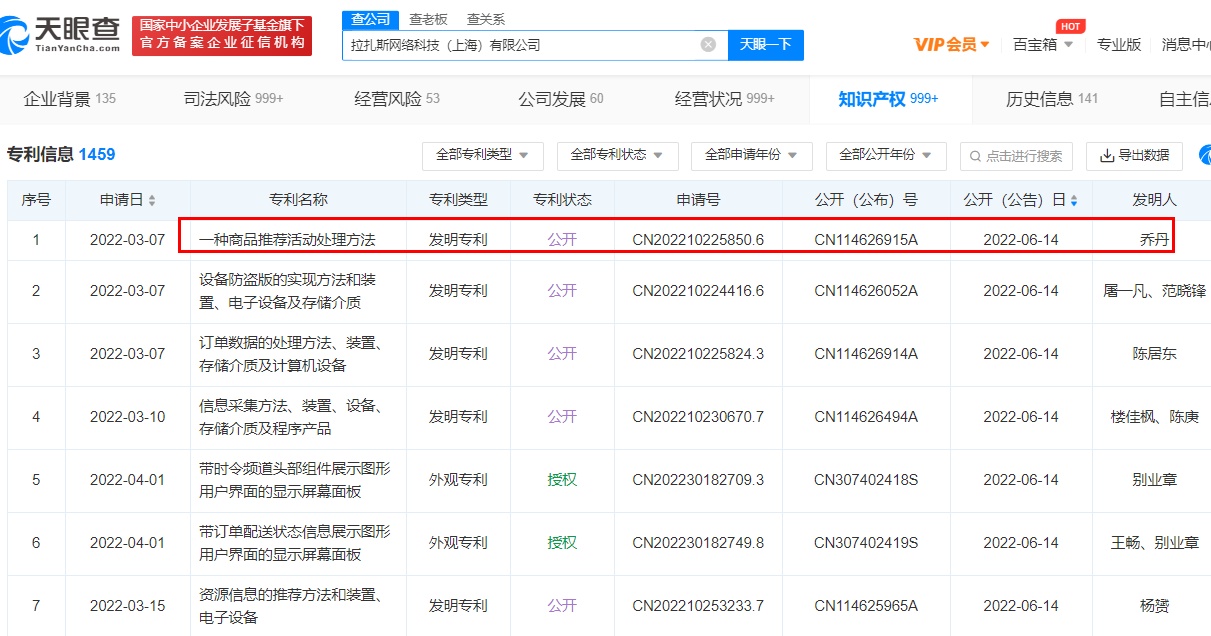This screenshot has width=1211, height=636.
Task: Open patent 资源信息的推荐方法和装置
Action: tap(290, 606)
